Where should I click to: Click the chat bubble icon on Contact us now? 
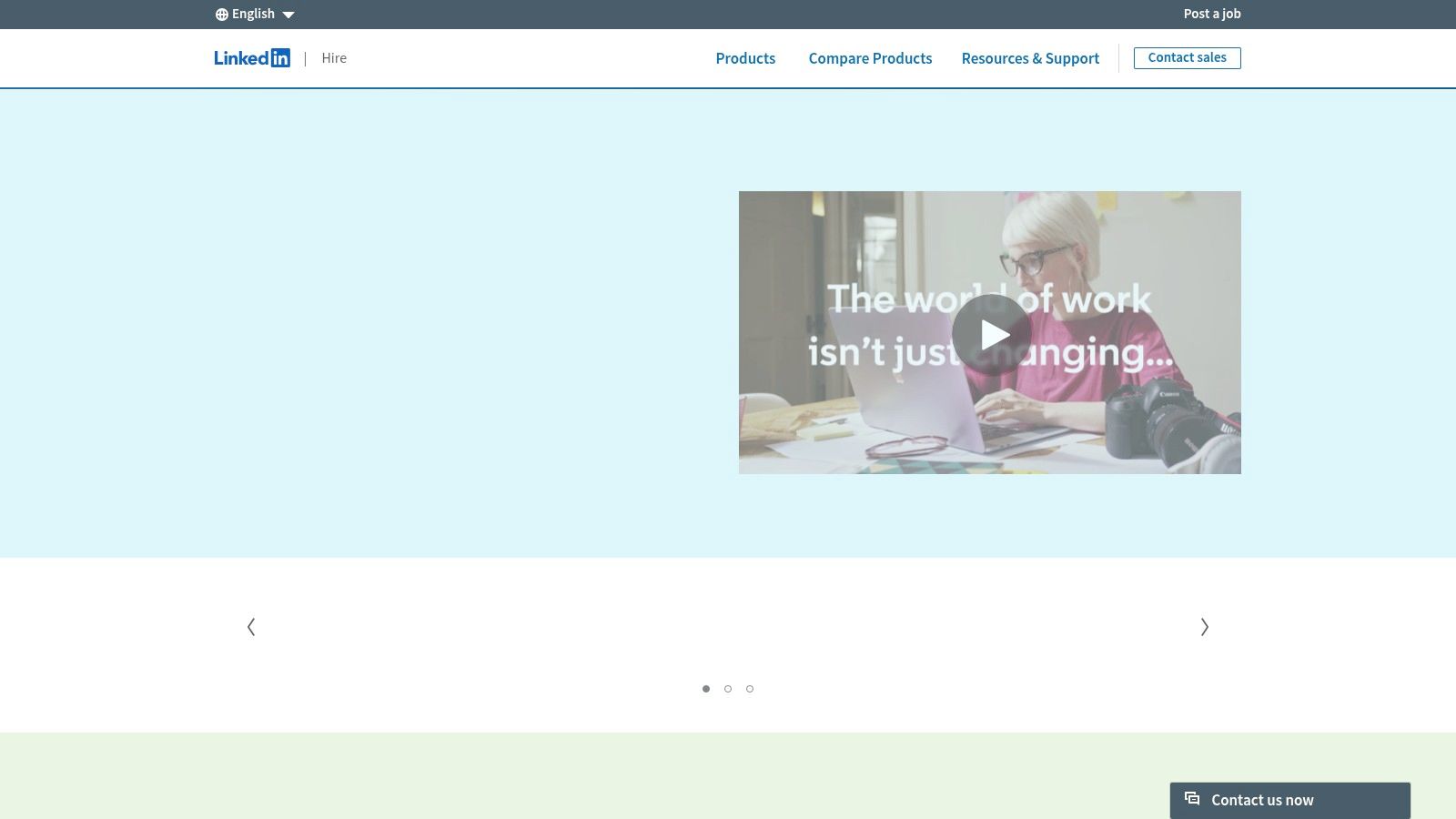(1192, 800)
